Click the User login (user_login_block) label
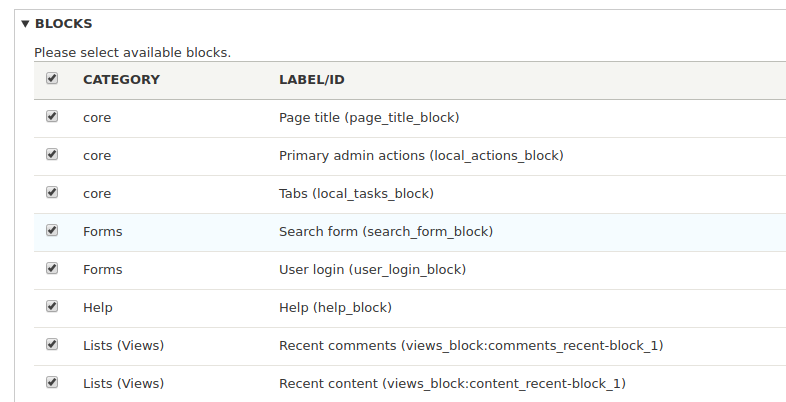786x402 pixels. pyautogui.click(x=372, y=270)
